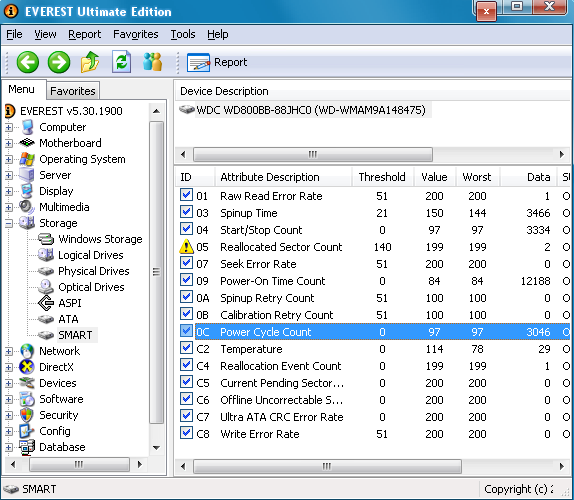
Task: Collapse the Storage tree node
Action: coord(9,223)
